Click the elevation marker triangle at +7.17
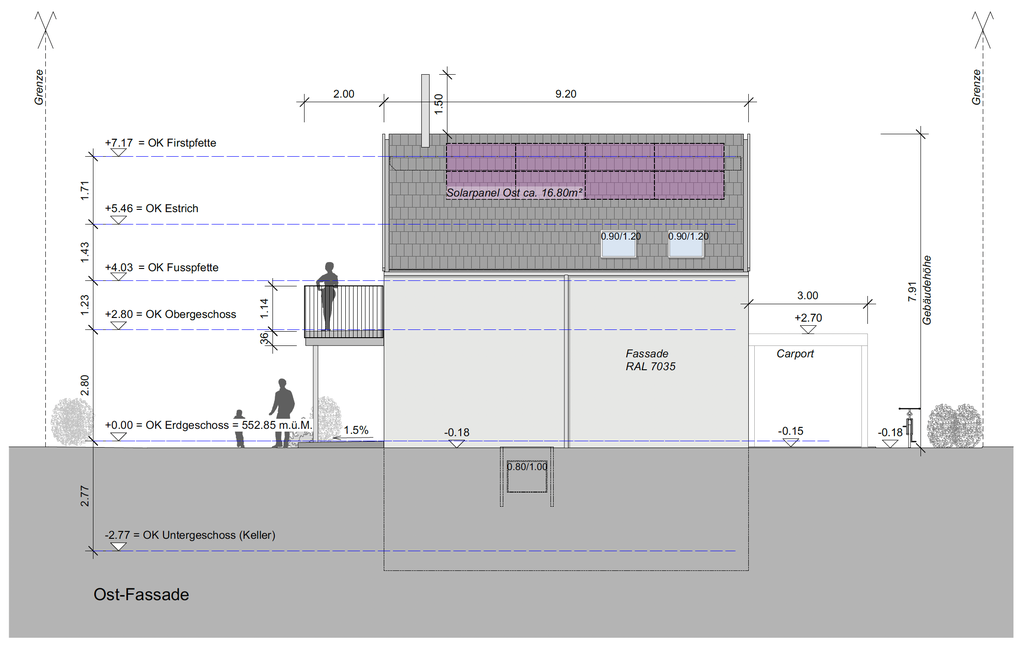Viewport: 1024px width, 646px height. click(118, 152)
